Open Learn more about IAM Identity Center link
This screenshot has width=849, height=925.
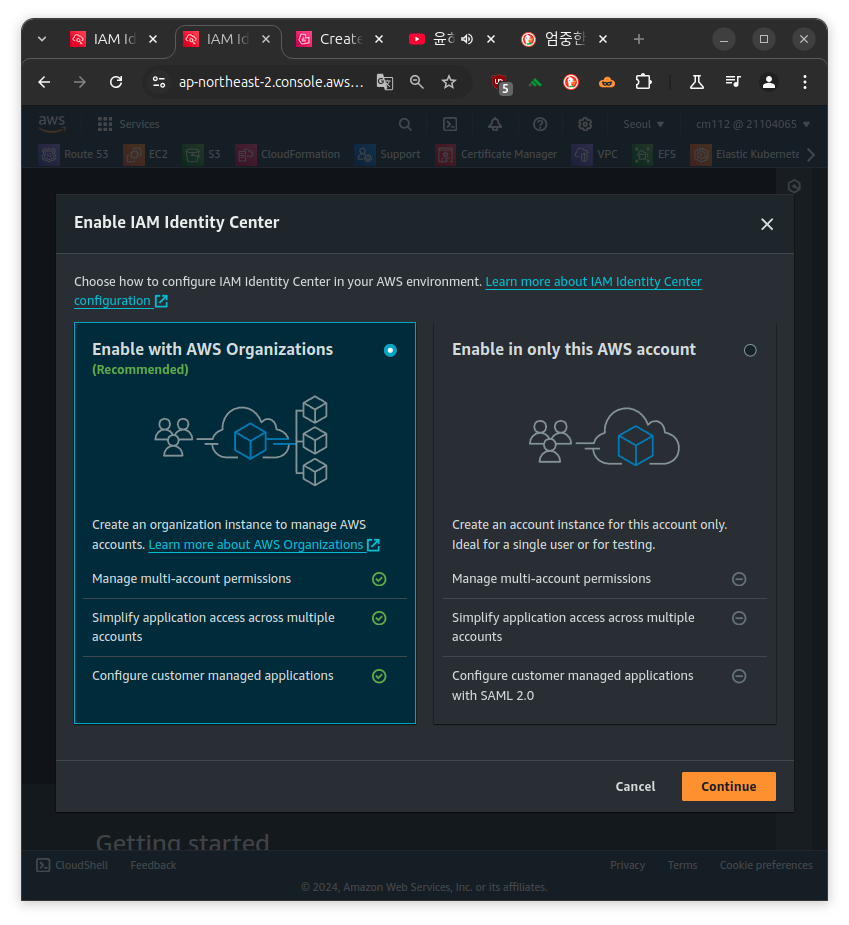click(387, 291)
